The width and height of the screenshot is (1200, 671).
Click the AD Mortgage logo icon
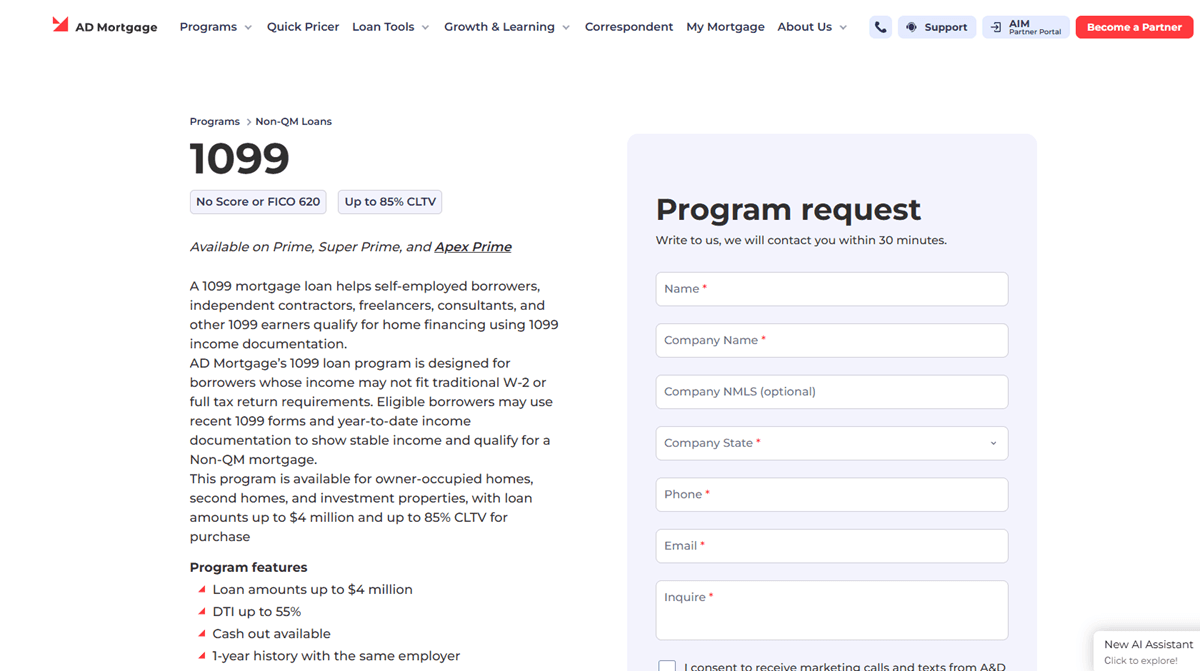pos(60,25)
